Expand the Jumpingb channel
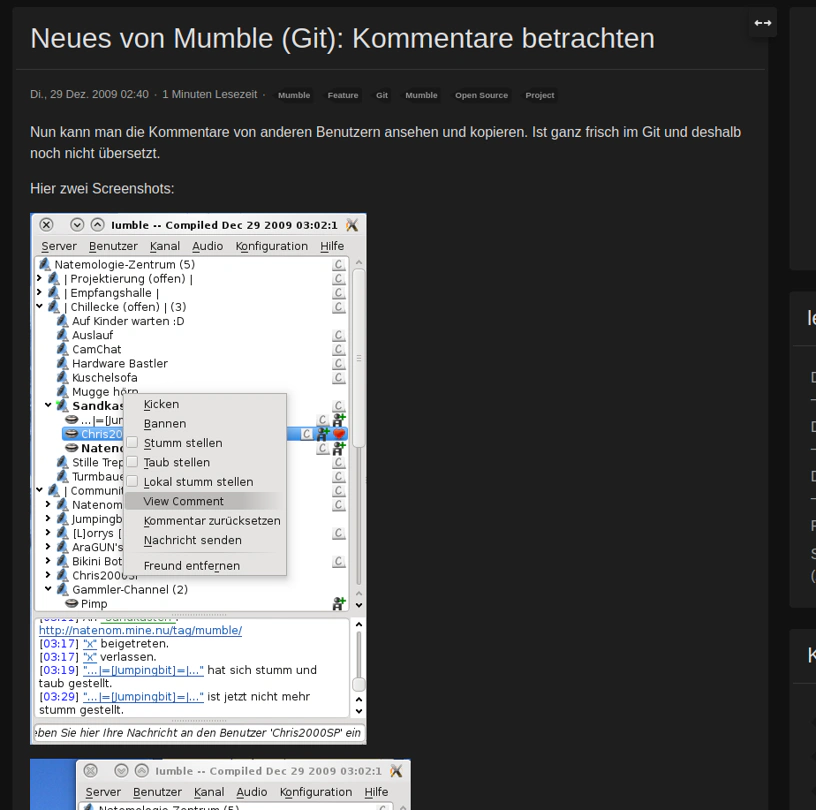Image resolution: width=816 pixels, height=810 pixels. tap(48, 518)
